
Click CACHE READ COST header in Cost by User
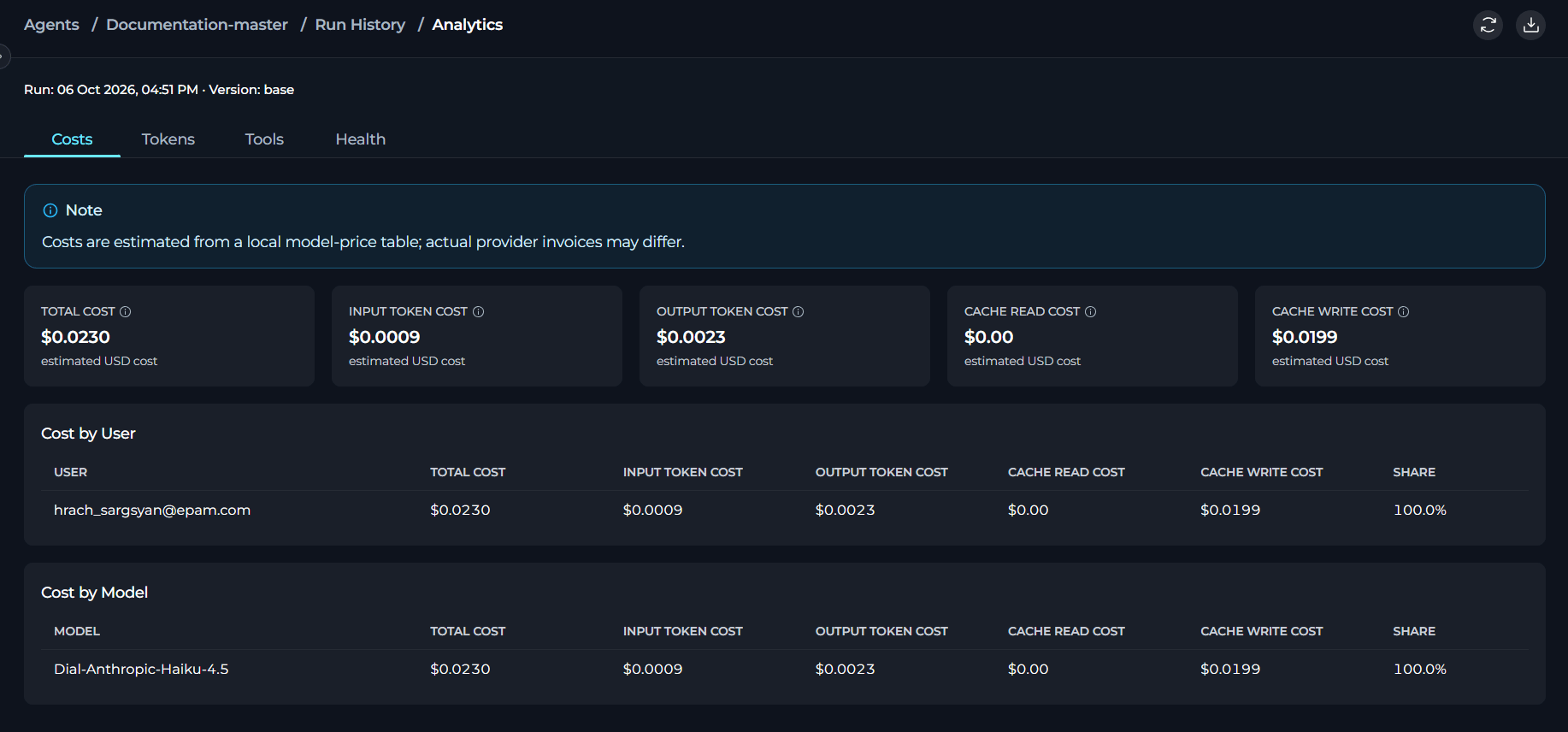[1066, 472]
